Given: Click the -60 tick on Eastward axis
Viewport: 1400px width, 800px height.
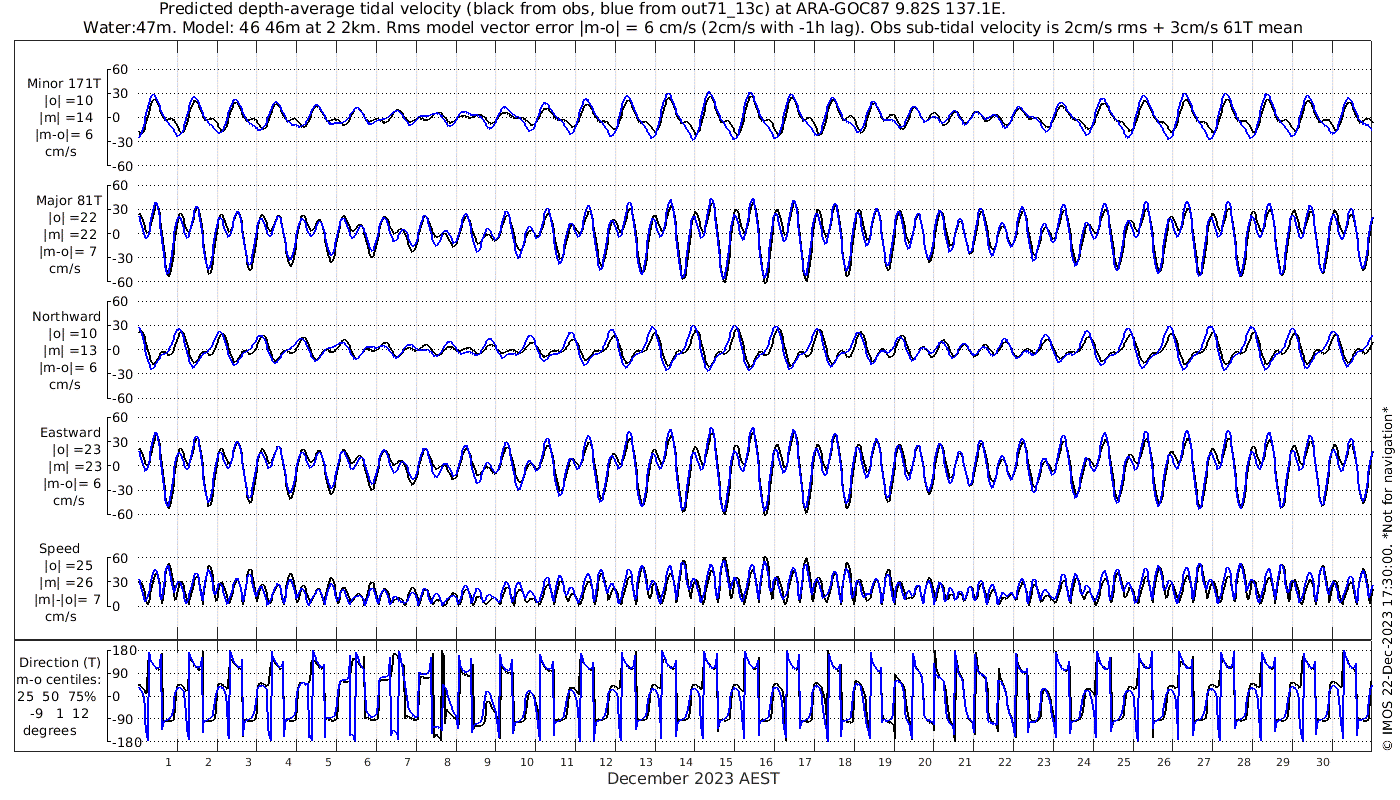Looking at the screenshot, I should tap(120, 514).
